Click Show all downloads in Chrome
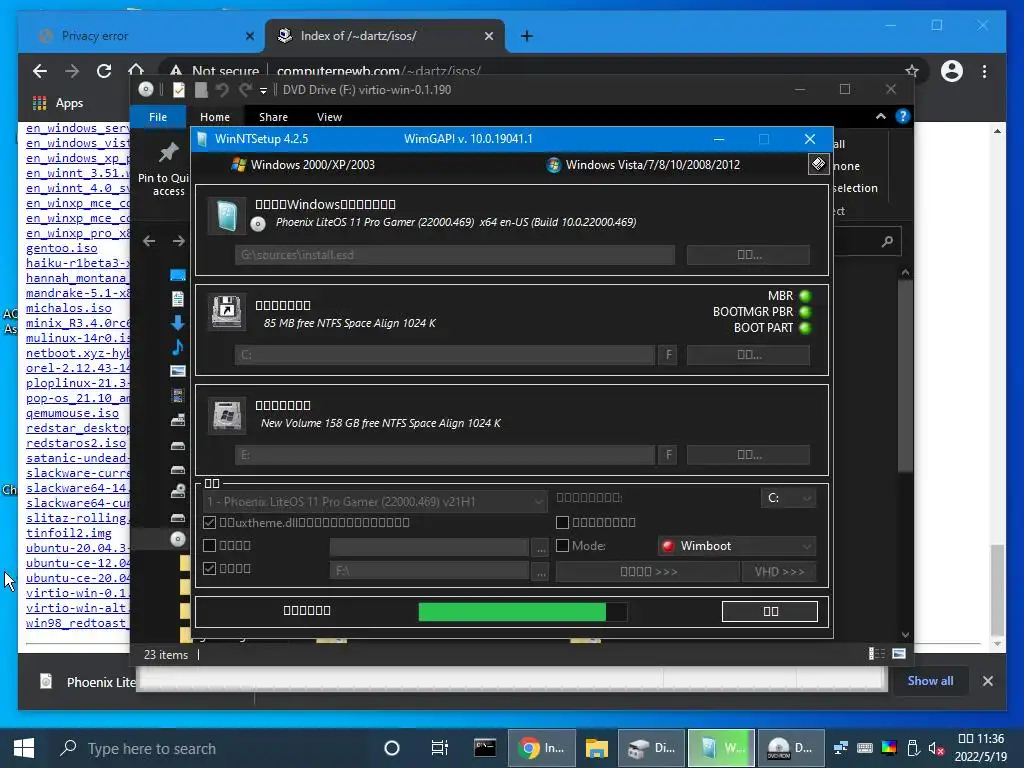This screenshot has height=768, width=1024. coord(930,680)
